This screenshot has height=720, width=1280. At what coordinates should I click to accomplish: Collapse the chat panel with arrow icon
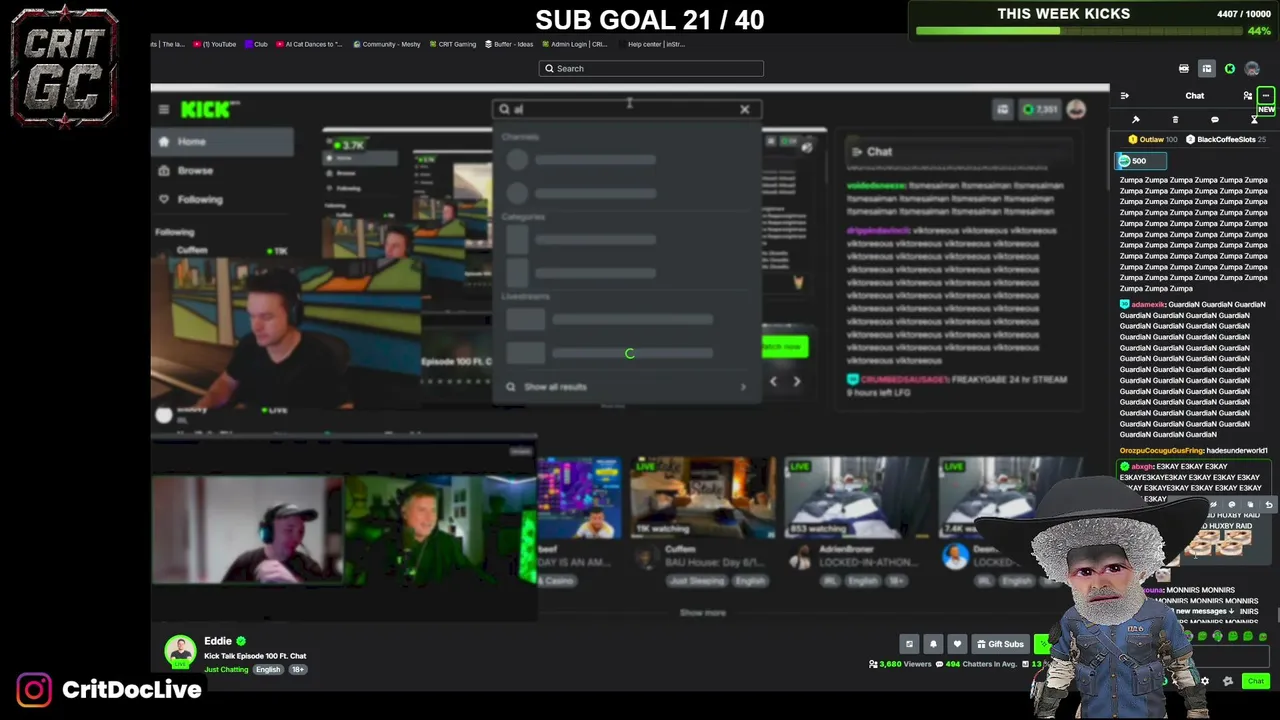(x=1125, y=96)
